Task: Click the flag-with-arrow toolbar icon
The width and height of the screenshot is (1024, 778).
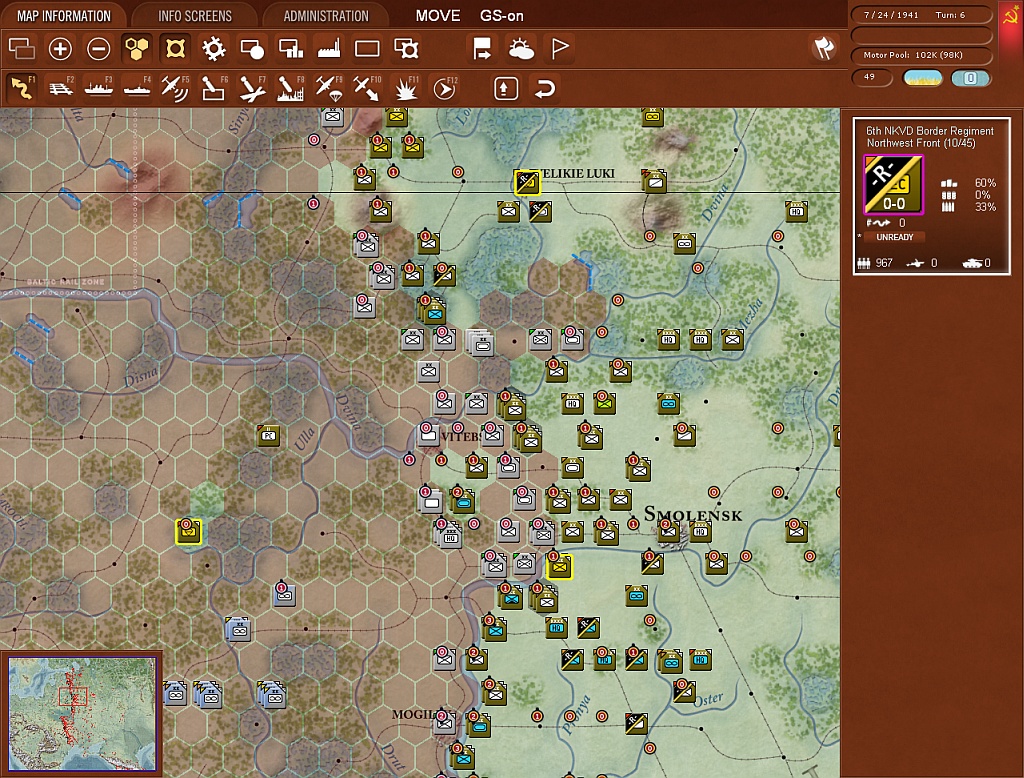Action: point(482,49)
